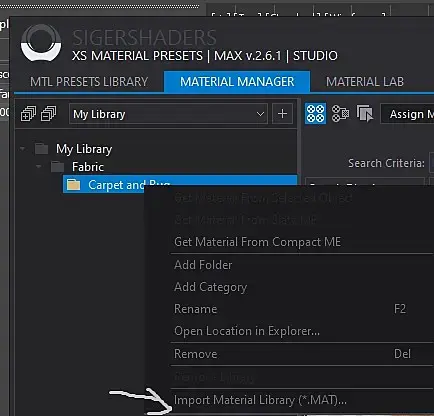Select the Carpet and Rug folder icon
The image size is (434, 416).
[73, 184]
